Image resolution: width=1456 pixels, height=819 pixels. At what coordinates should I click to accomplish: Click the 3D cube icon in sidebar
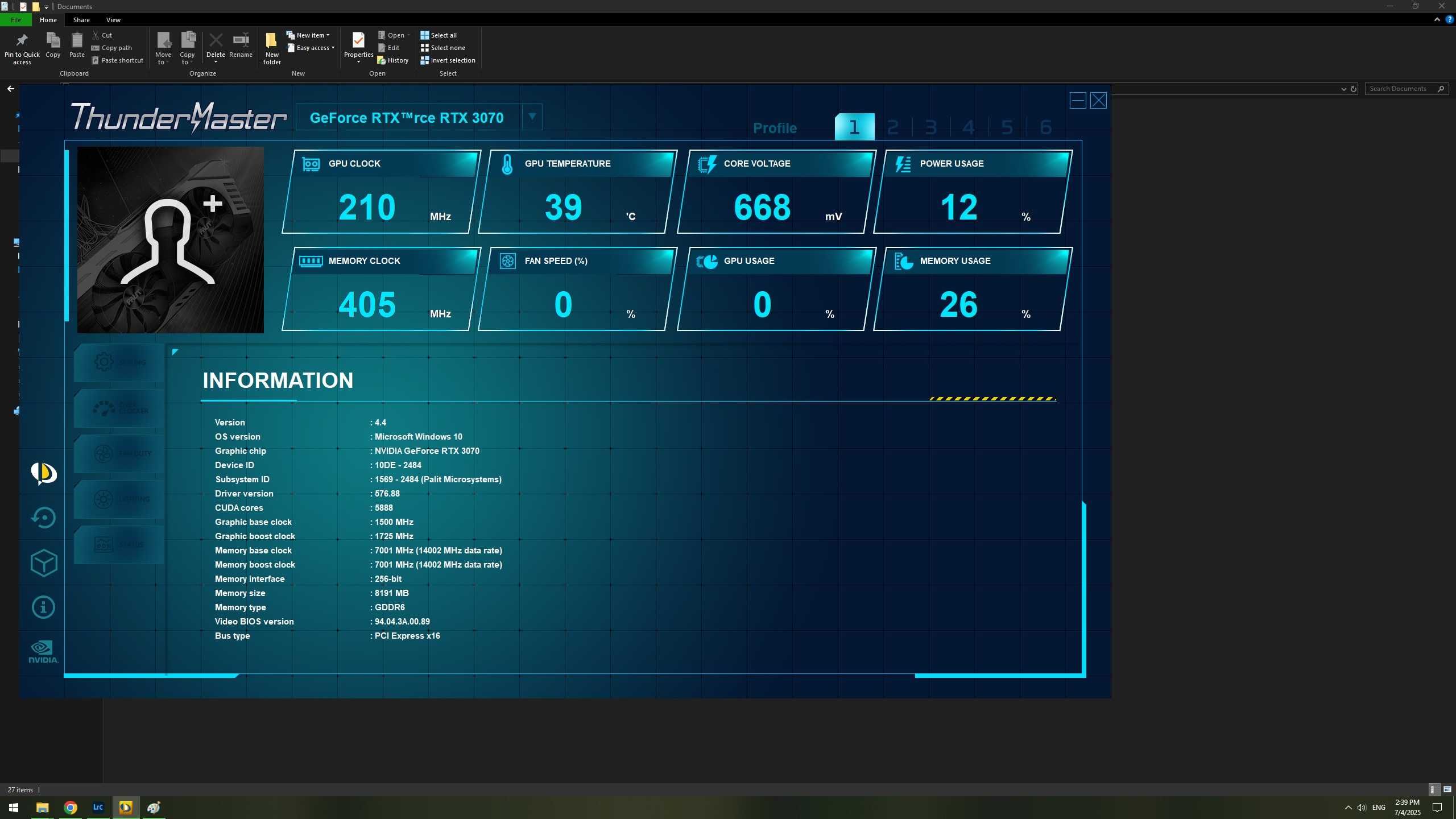[x=44, y=563]
